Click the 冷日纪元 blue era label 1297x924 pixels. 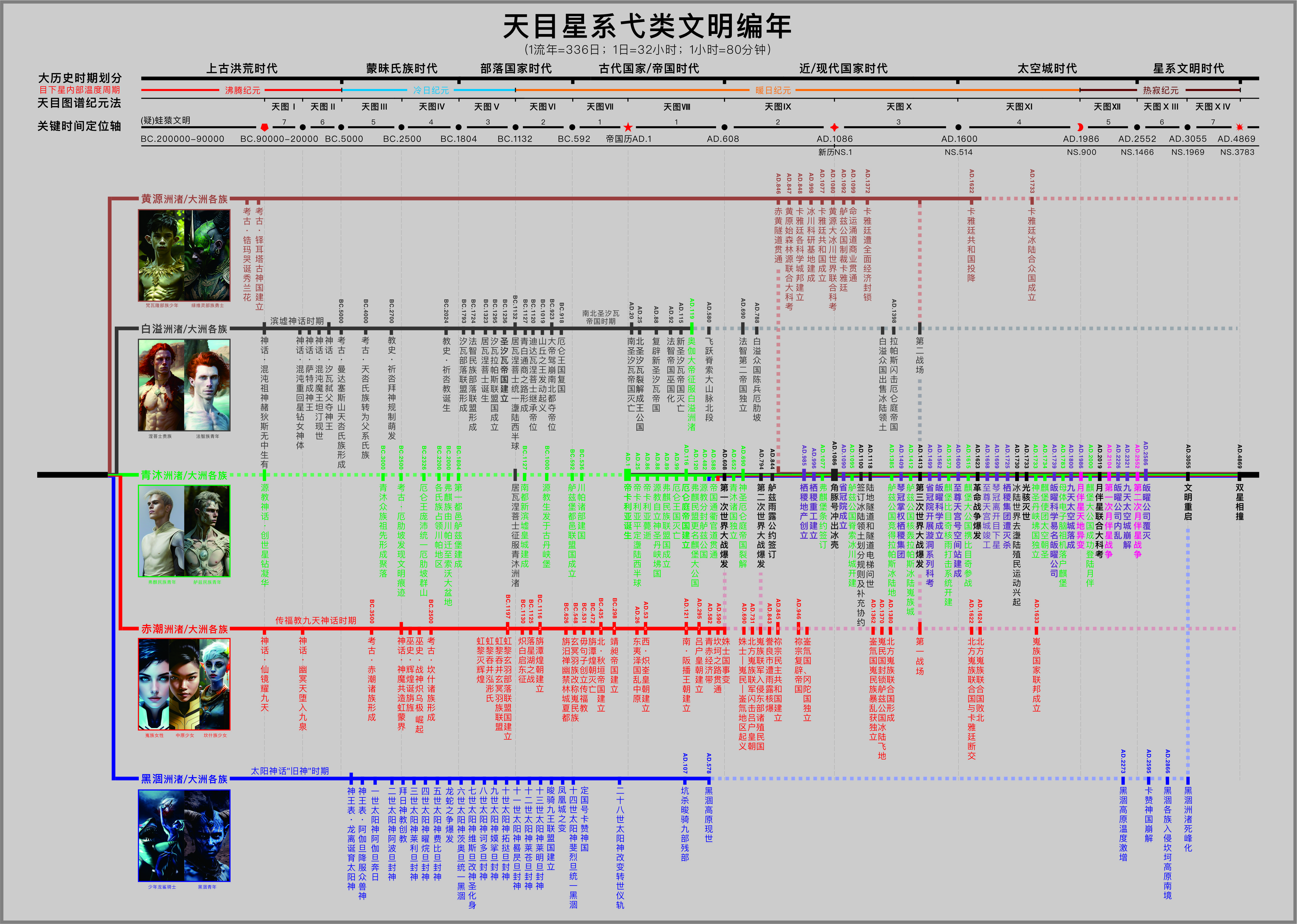[431, 90]
